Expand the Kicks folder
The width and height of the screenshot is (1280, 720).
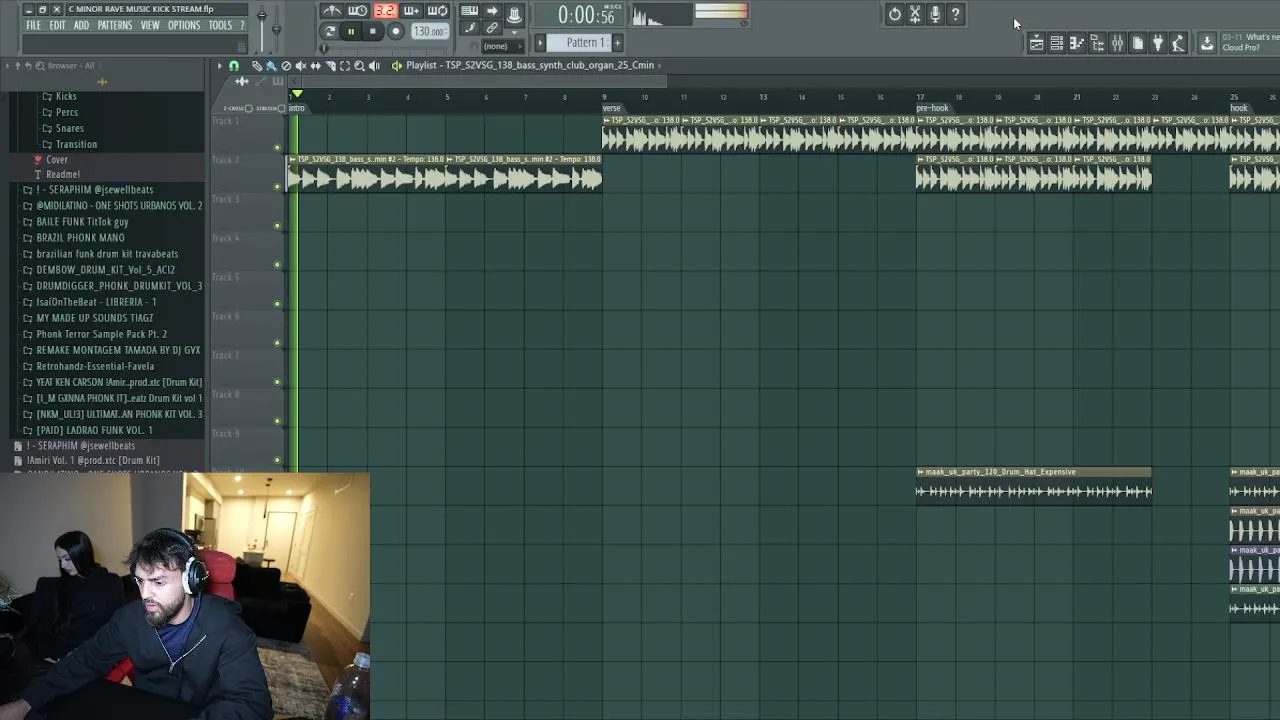[x=66, y=96]
